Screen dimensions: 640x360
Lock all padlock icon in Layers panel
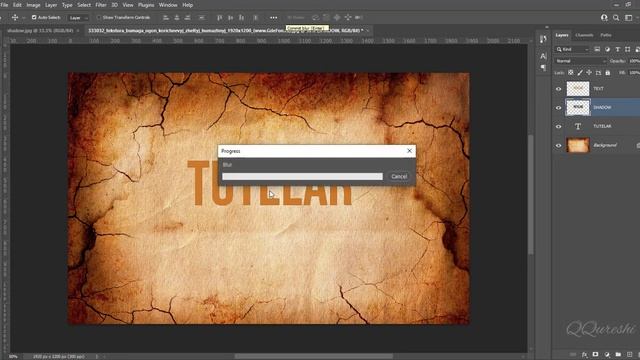[x=608, y=73]
